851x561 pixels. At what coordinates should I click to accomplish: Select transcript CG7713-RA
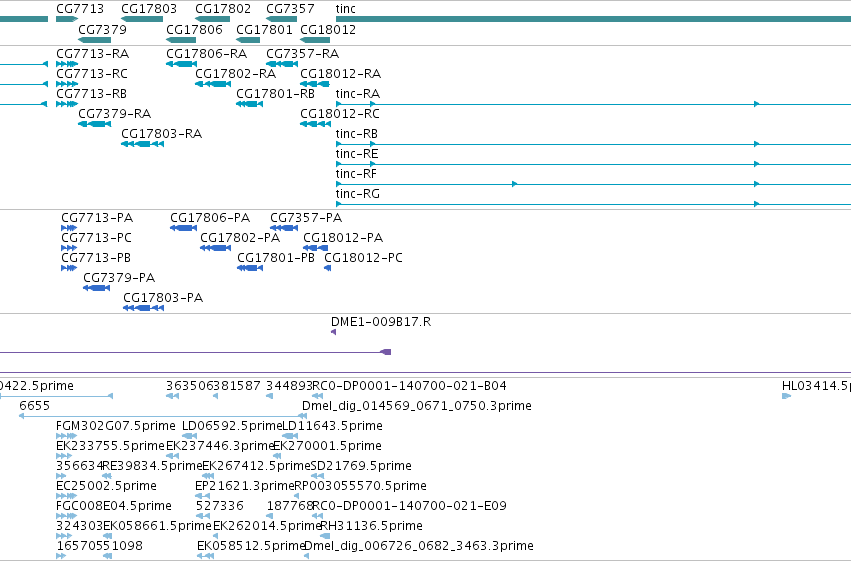tap(92, 54)
